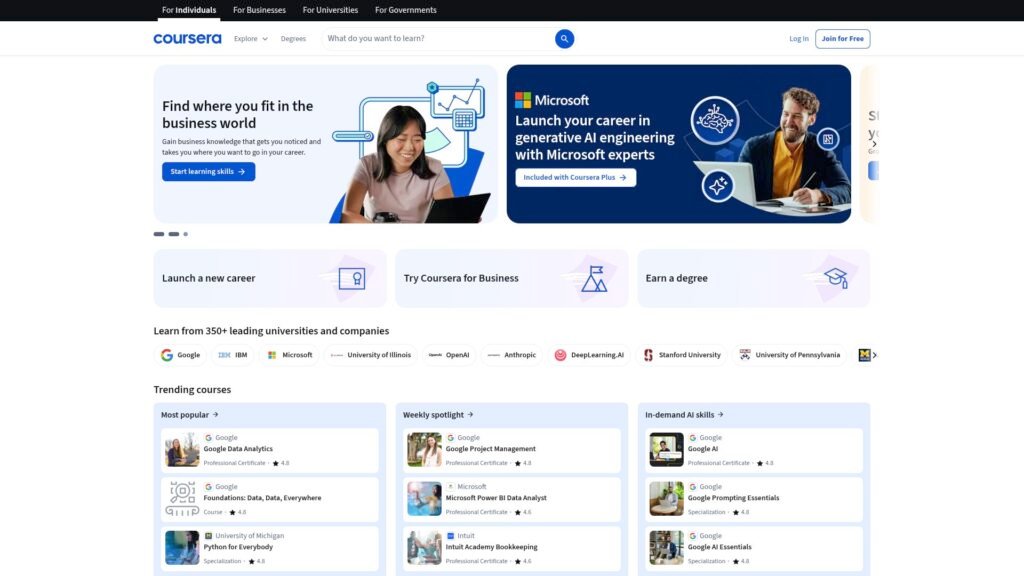Switch to the For Businesses tab
The width and height of the screenshot is (1024, 576).
(x=259, y=10)
